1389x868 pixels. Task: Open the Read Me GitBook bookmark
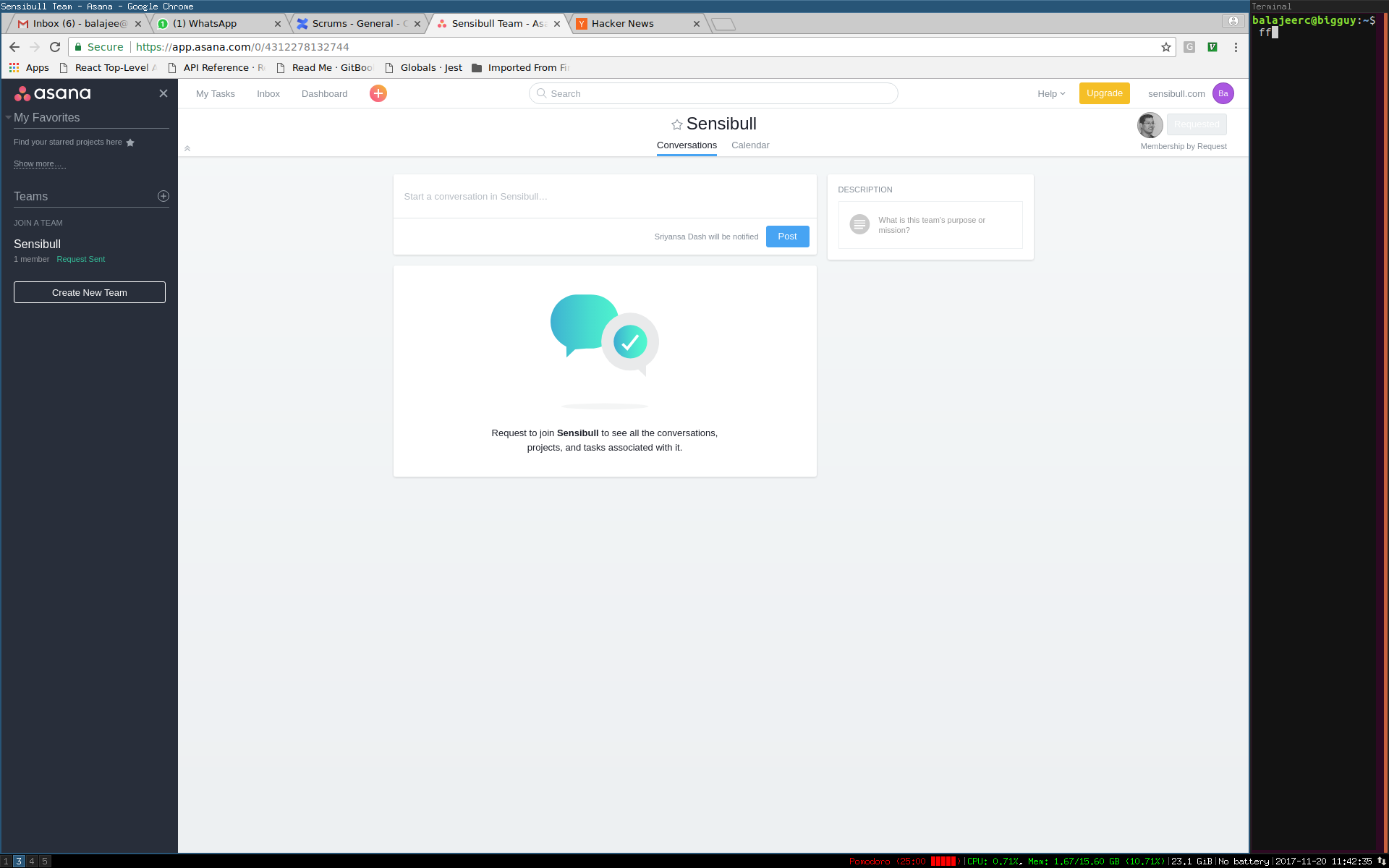(x=324, y=67)
